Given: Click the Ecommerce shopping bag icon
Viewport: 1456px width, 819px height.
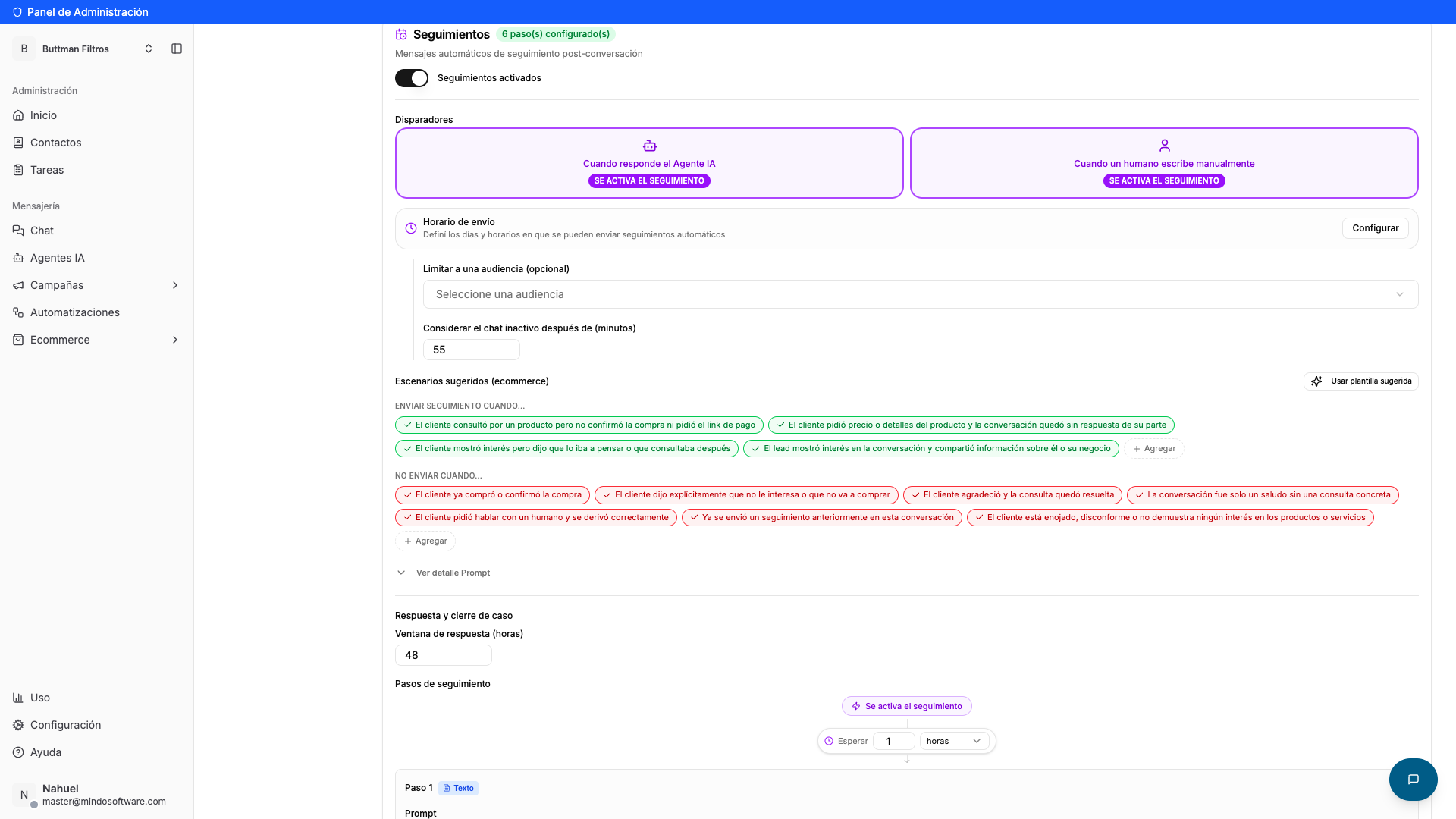Looking at the screenshot, I should pos(18,340).
